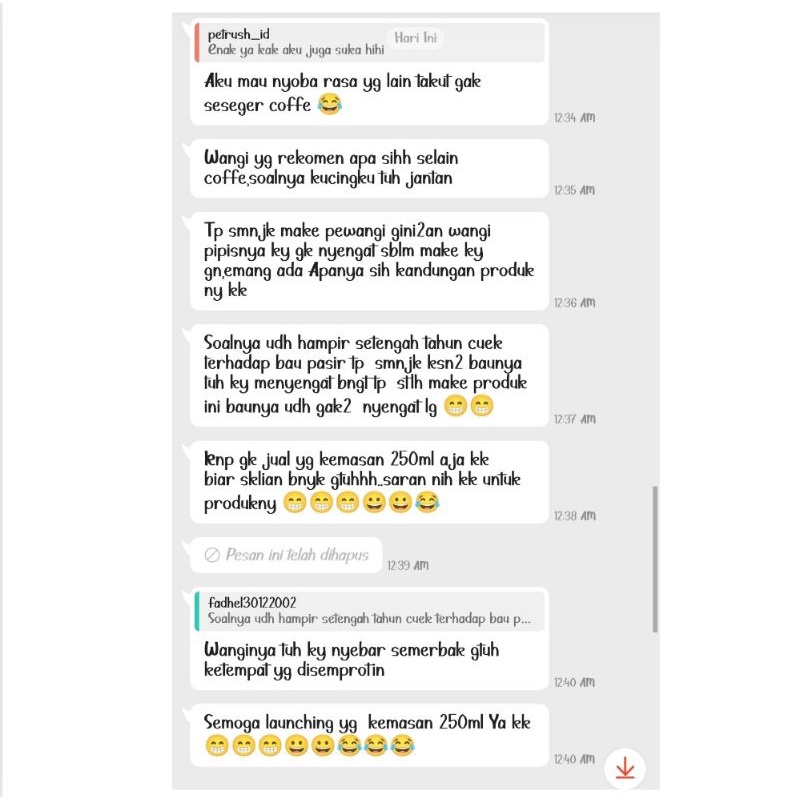Click the grinning emojis after 'nyengat lg'
The height and width of the screenshot is (800, 800).
[x=468, y=406]
